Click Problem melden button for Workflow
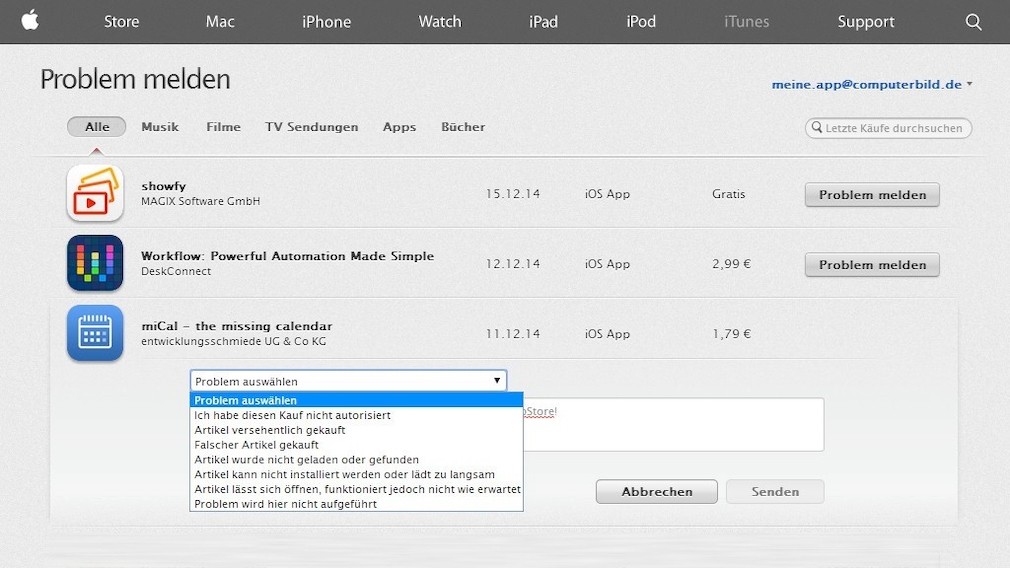1010x568 pixels. point(872,265)
